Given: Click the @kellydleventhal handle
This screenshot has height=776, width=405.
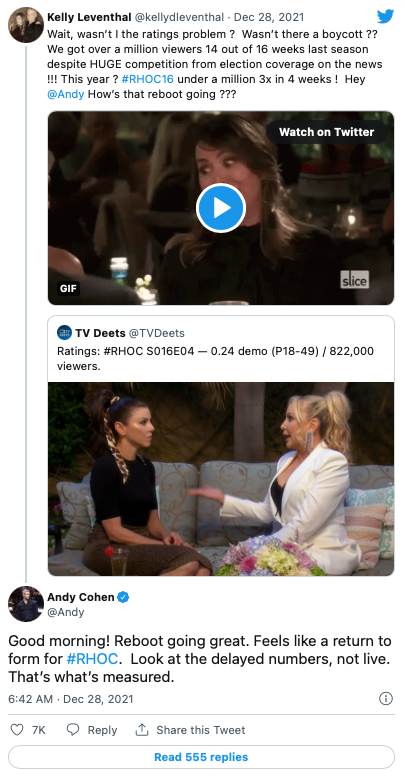Looking at the screenshot, I should 180,17.
